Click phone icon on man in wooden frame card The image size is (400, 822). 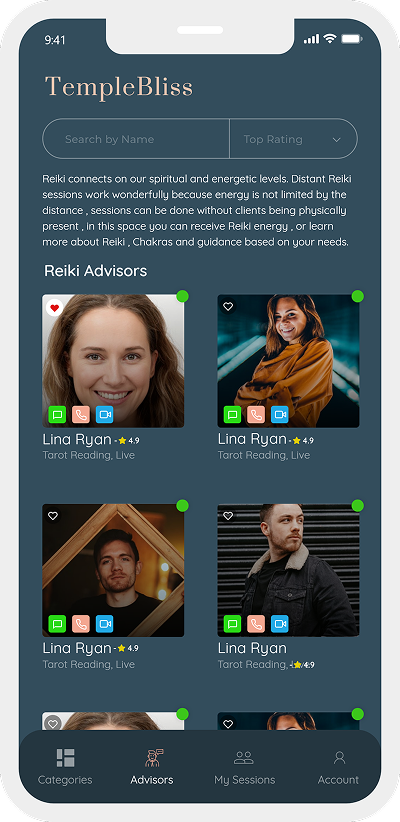point(81,624)
